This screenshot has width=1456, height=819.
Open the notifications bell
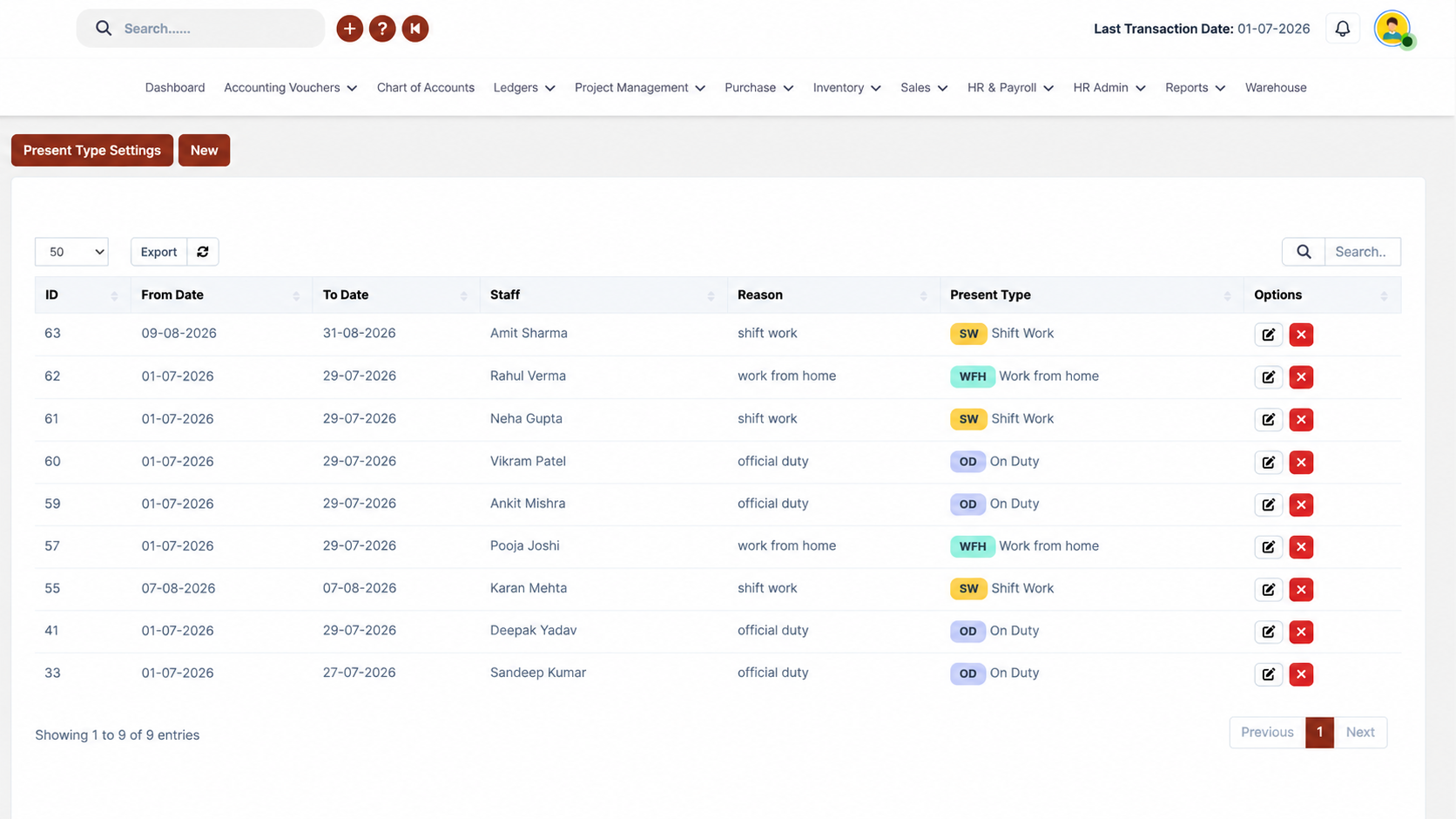point(1342,29)
